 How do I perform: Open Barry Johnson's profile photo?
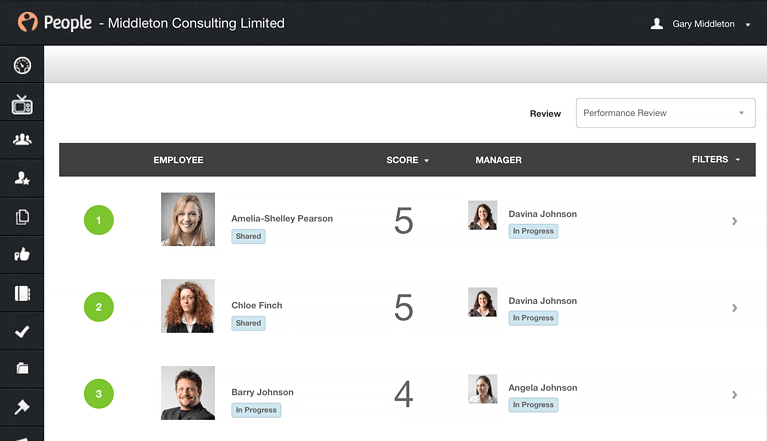[x=188, y=393]
